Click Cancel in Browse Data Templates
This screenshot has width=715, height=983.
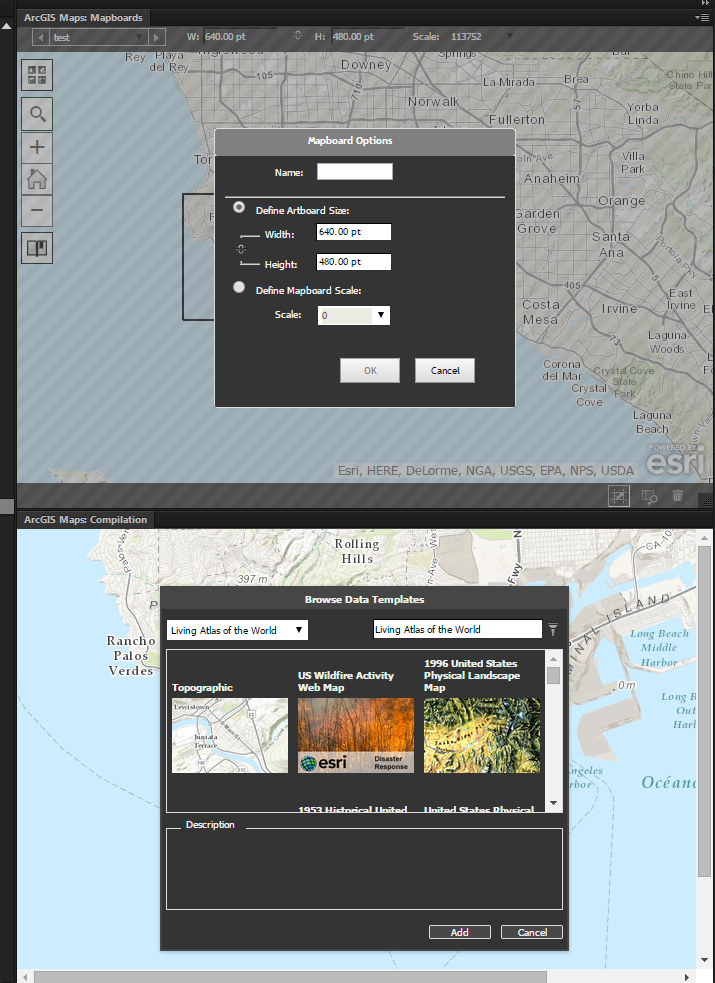coord(532,932)
